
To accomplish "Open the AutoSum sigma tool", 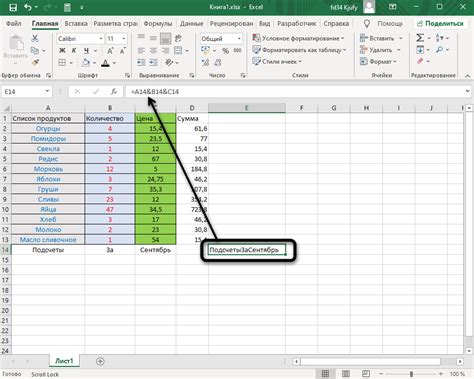I will [x=420, y=38].
